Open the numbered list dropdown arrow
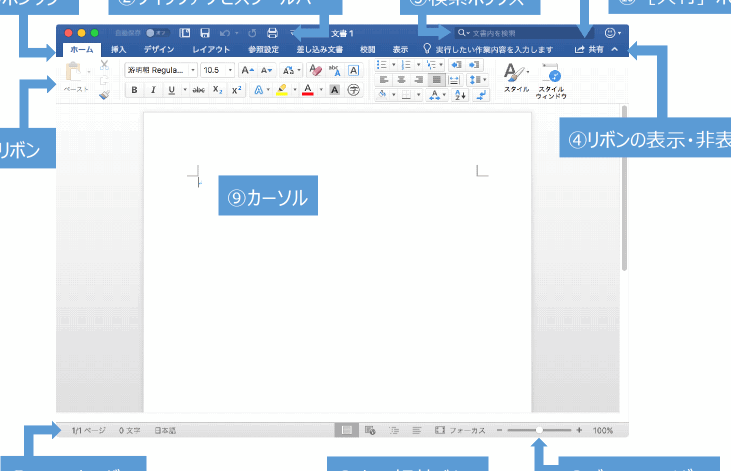731x471 pixels. tap(418, 65)
